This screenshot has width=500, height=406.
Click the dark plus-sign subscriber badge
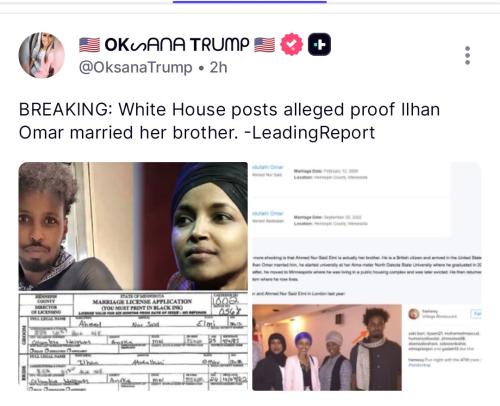pos(319,44)
